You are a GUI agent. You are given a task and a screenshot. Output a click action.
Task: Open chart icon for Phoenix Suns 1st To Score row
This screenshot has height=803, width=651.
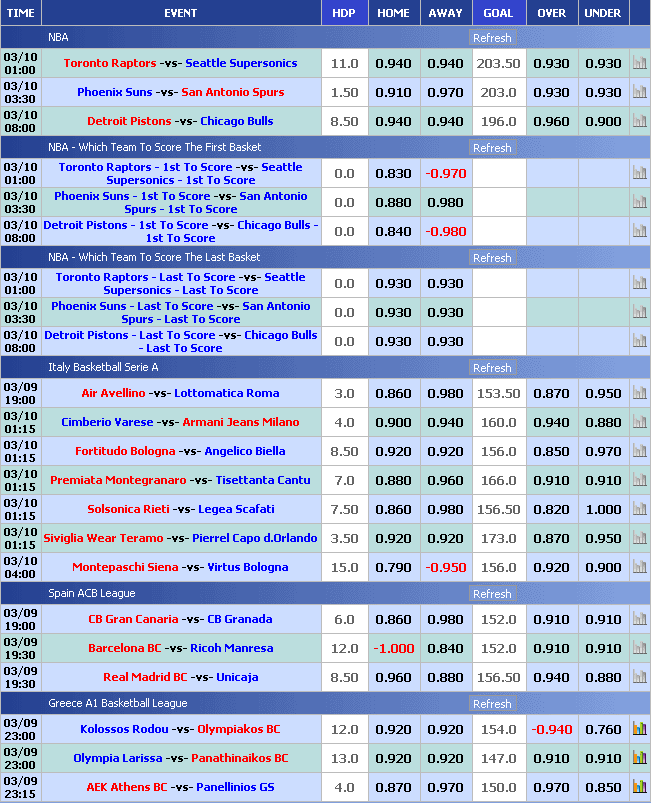pyautogui.click(x=639, y=202)
